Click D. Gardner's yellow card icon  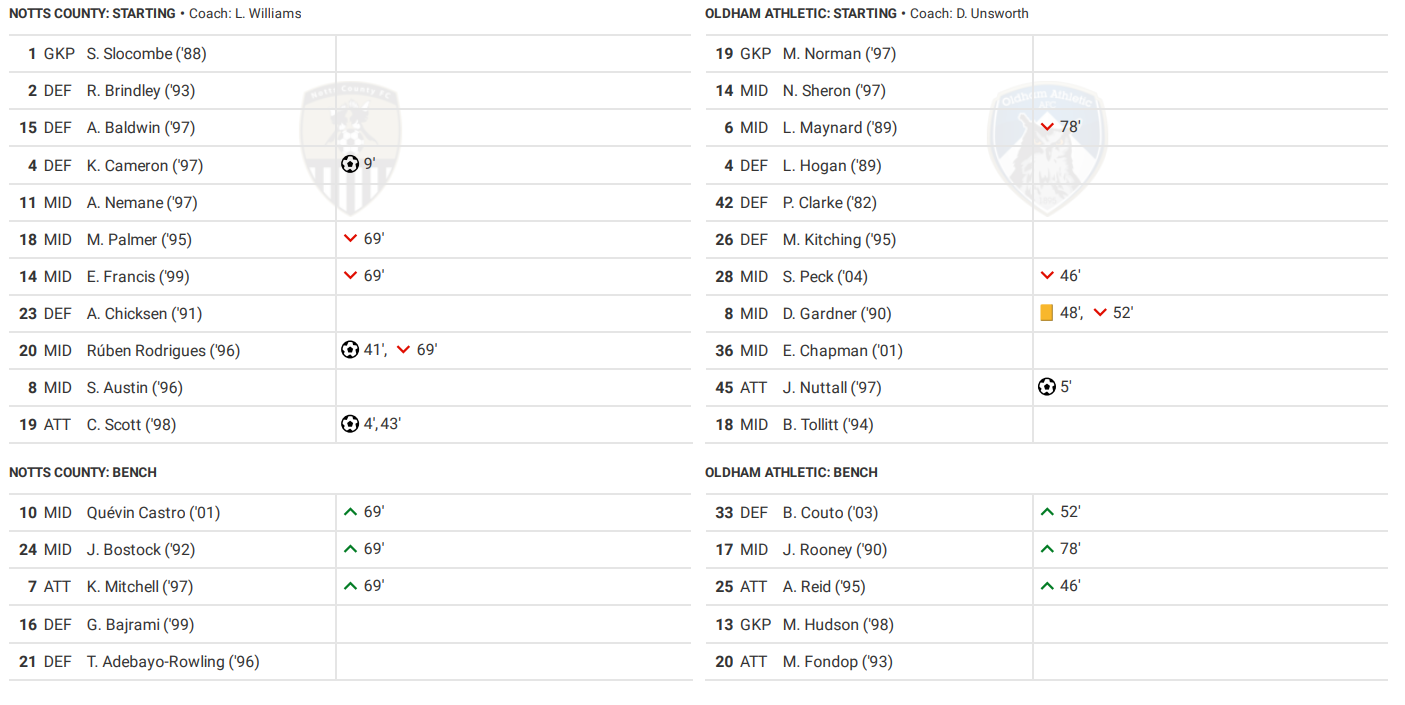click(x=1047, y=313)
